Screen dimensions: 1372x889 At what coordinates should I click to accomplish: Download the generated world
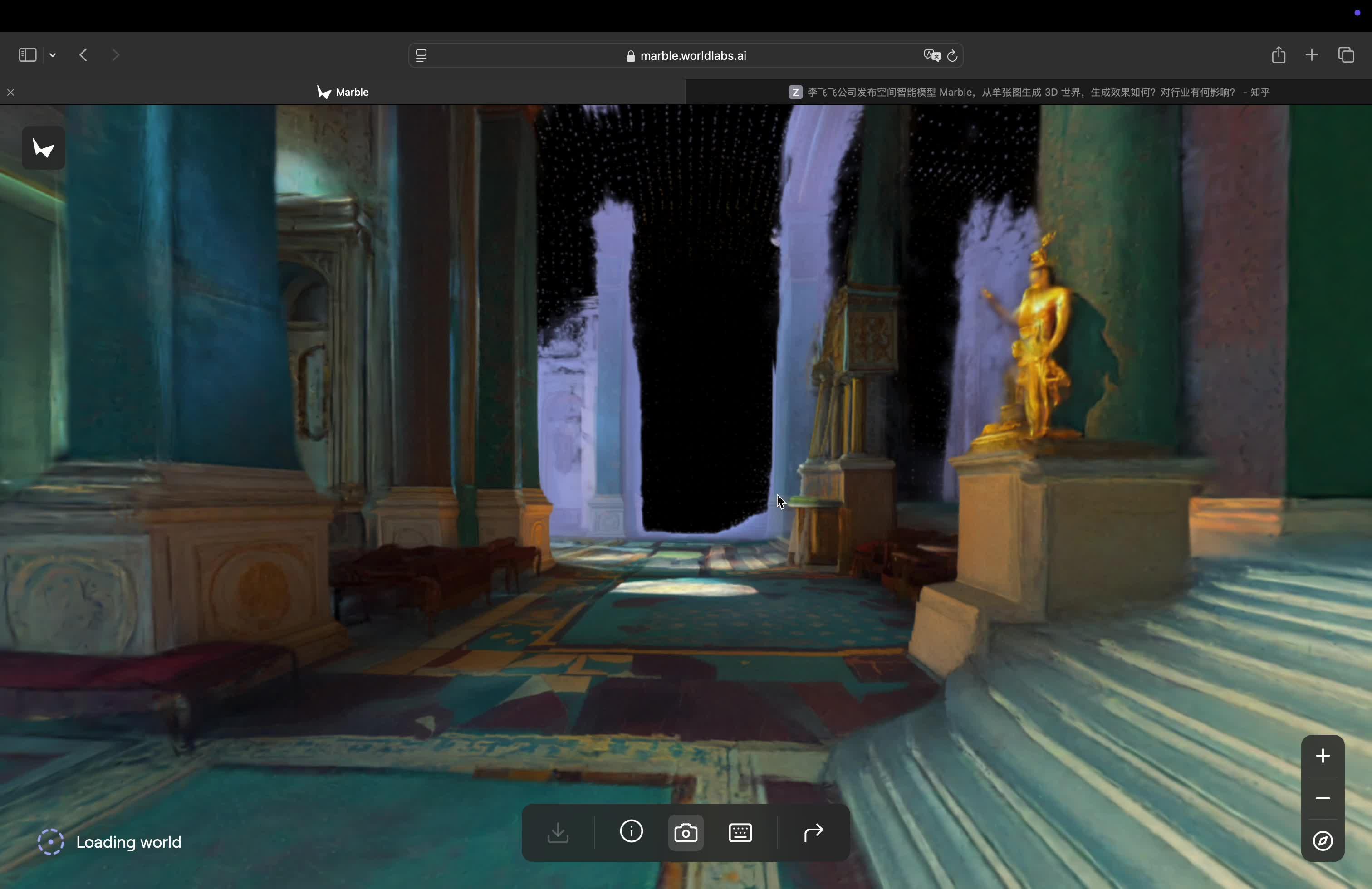(558, 833)
